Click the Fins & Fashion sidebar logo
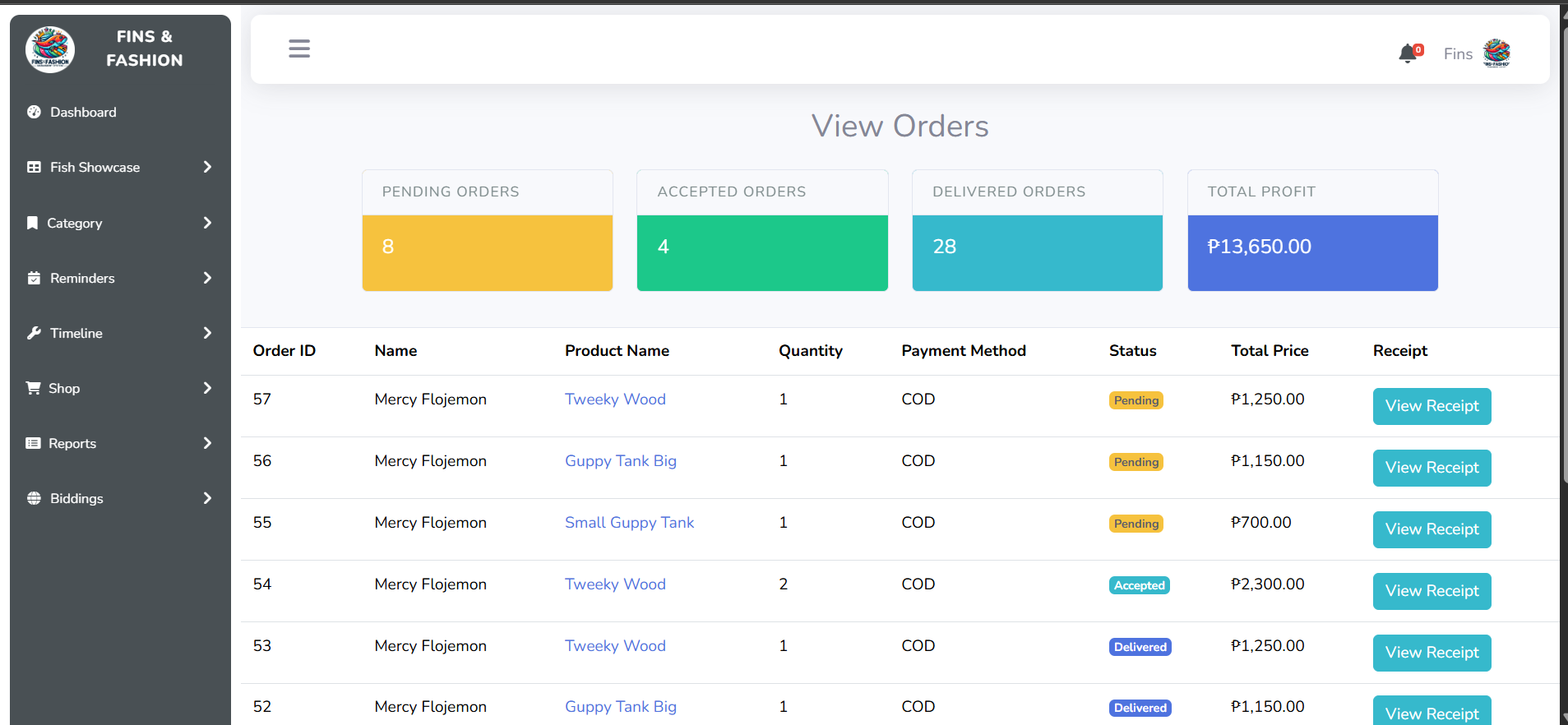The height and width of the screenshot is (725, 1568). click(50, 49)
